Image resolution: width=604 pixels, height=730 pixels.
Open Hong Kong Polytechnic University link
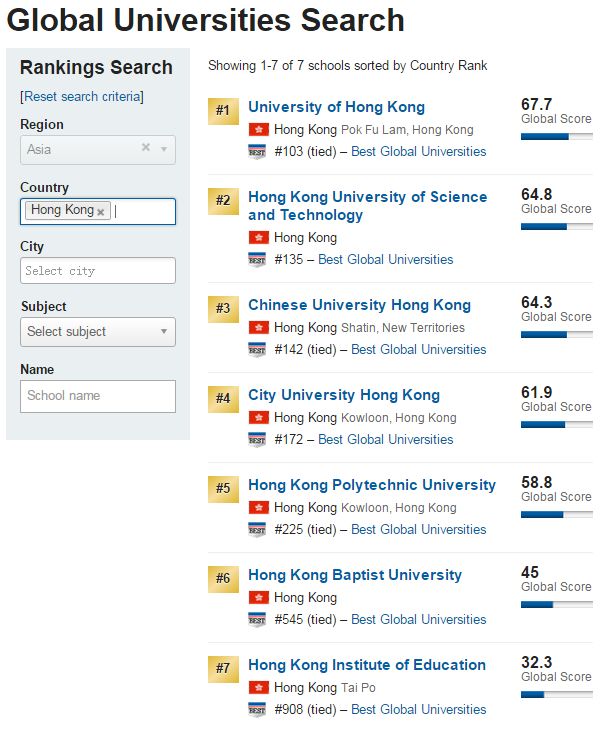(372, 485)
